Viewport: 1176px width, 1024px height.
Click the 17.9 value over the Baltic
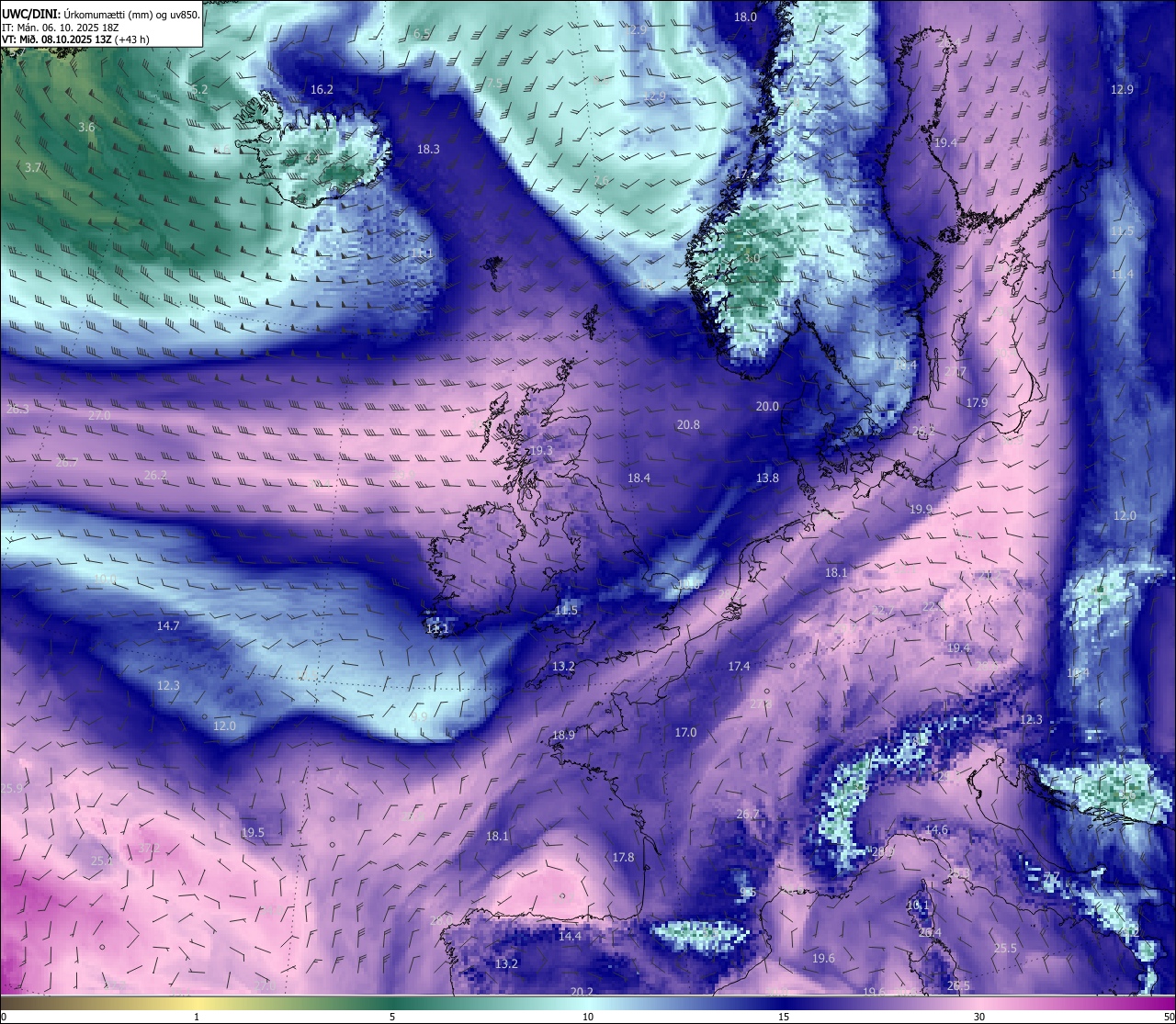(977, 402)
